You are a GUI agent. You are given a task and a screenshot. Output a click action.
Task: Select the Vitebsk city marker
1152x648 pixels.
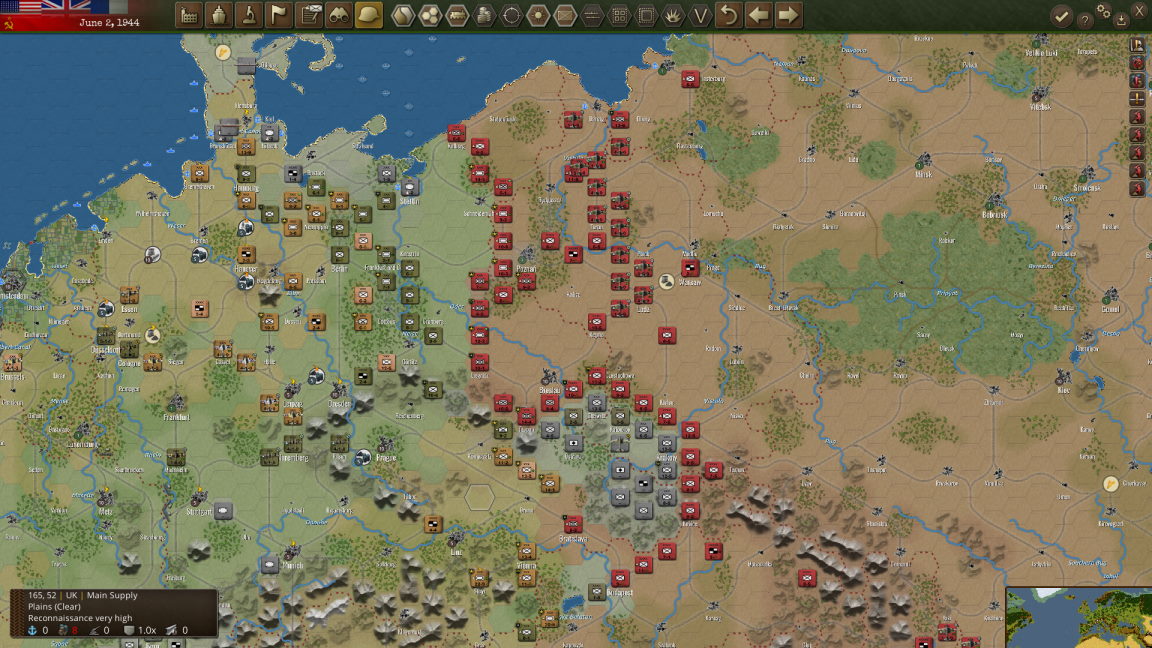[1040, 96]
